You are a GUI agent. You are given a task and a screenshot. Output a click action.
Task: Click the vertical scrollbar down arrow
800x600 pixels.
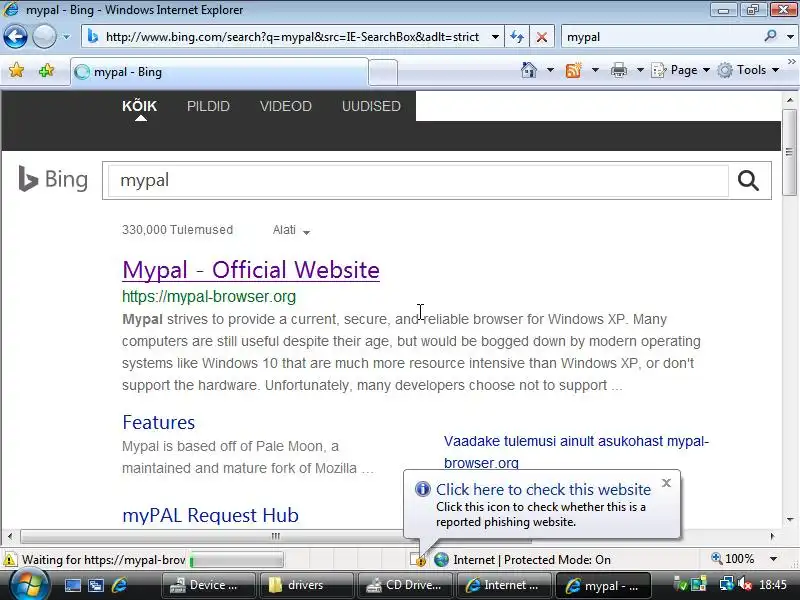pyautogui.click(x=790, y=520)
